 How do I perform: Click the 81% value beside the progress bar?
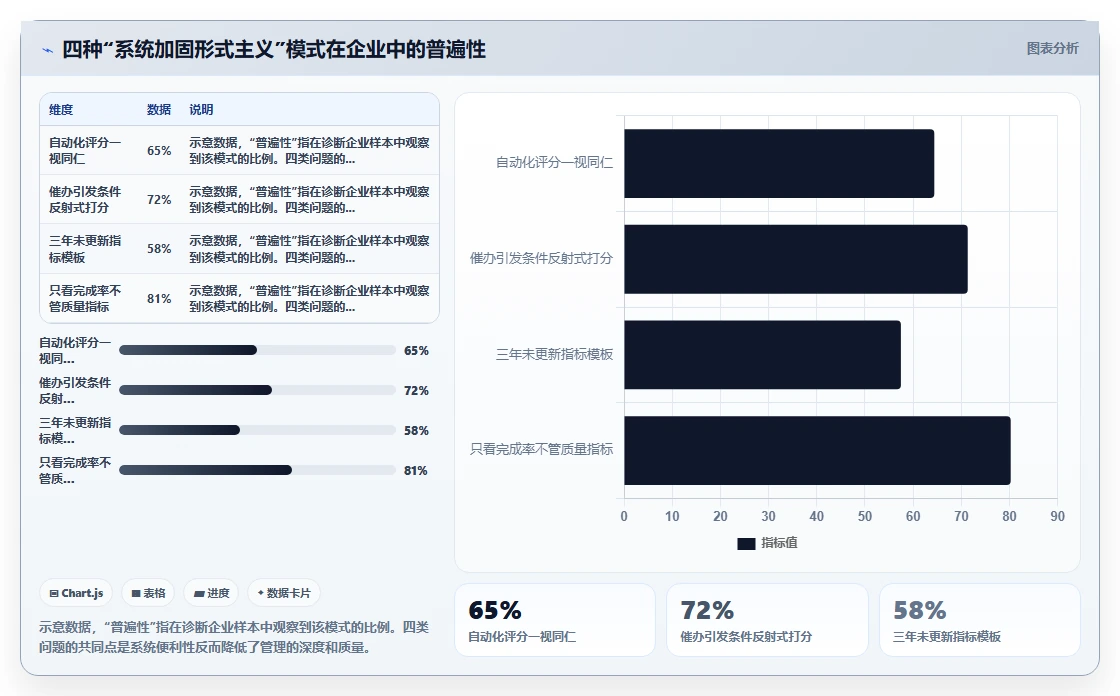click(x=416, y=470)
